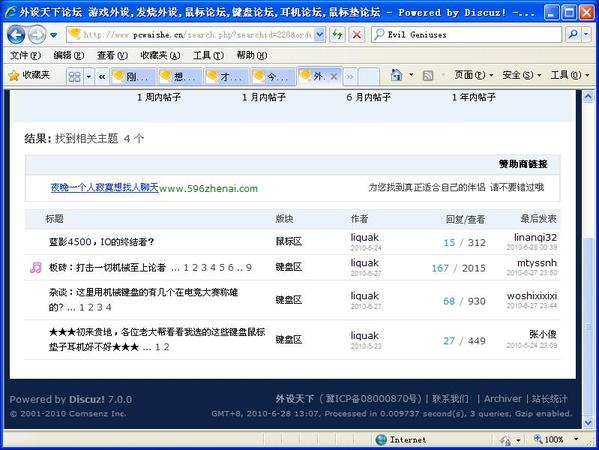Open thread 蓝影4500，IO的终结者?
The image size is (599, 450).
[x=101, y=242]
